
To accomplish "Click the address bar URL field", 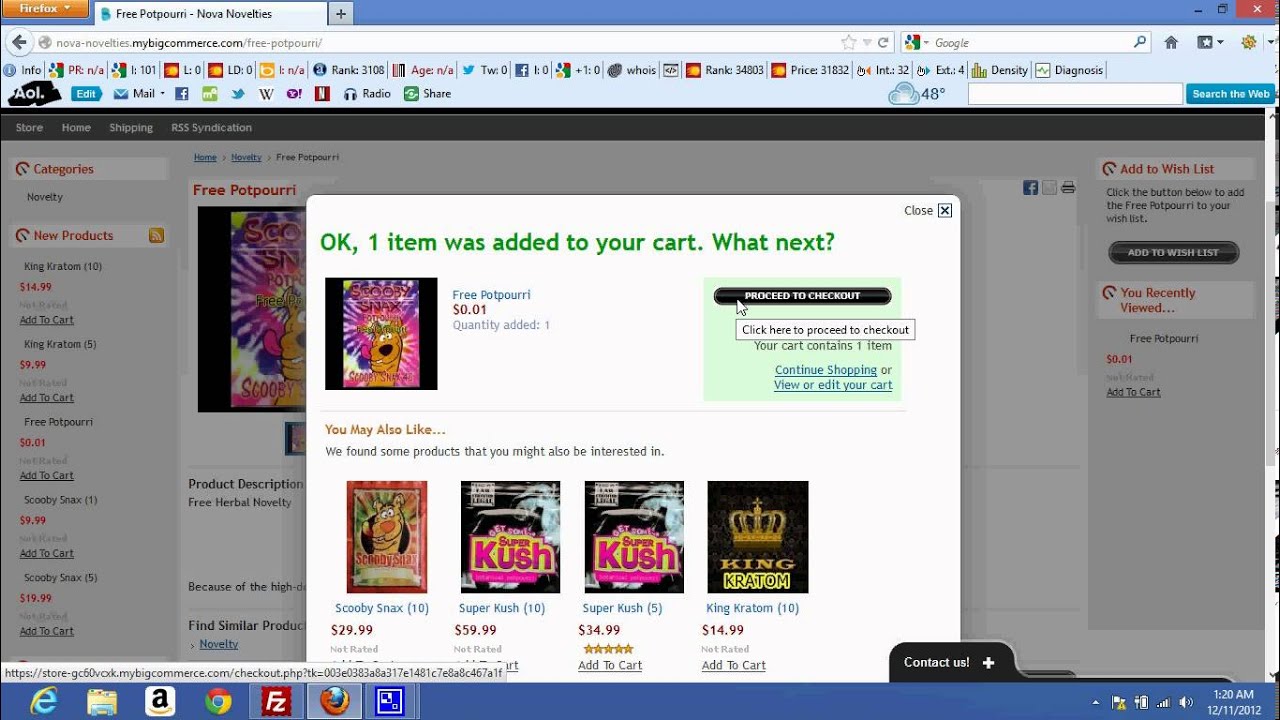I will [445, 43].
